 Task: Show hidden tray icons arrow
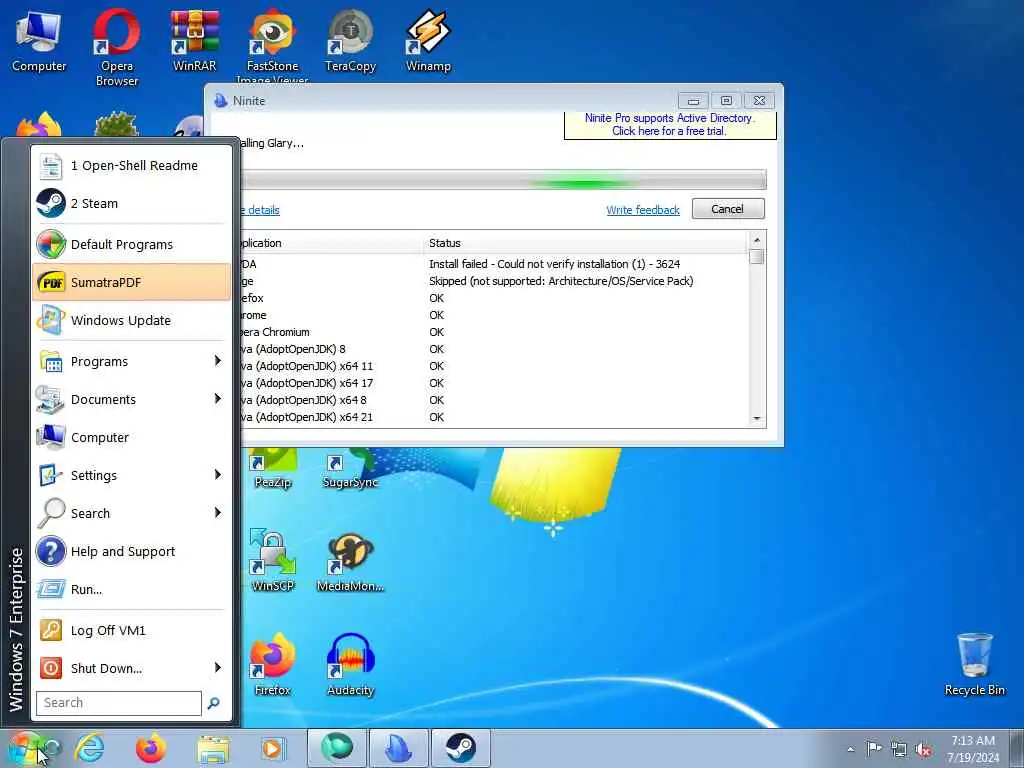tap(850, 749)
